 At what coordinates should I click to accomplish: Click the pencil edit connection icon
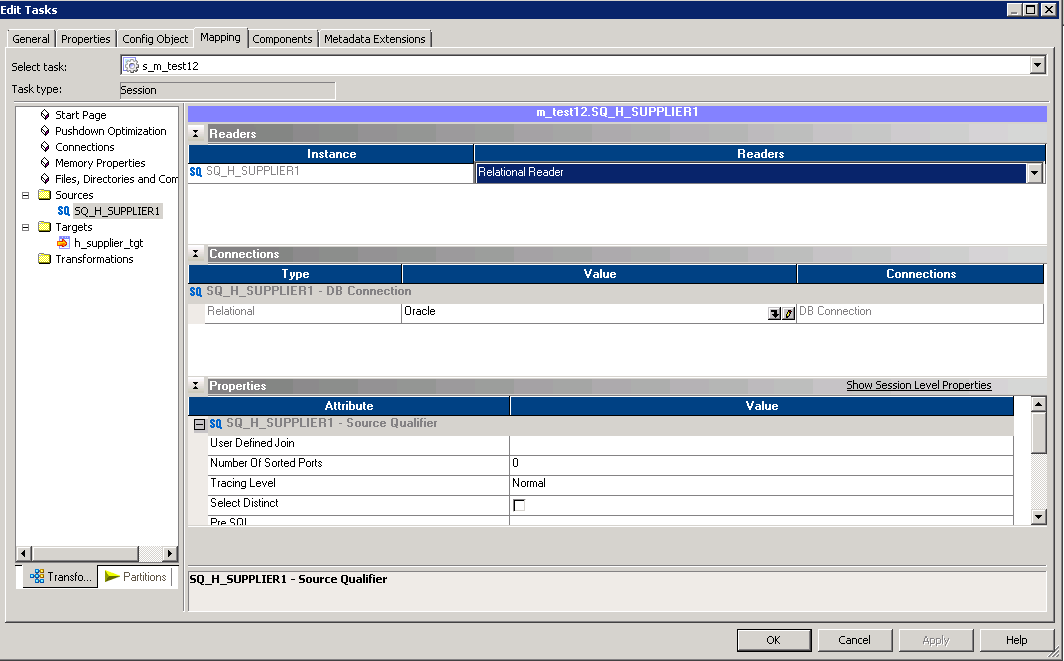point(788,313)
